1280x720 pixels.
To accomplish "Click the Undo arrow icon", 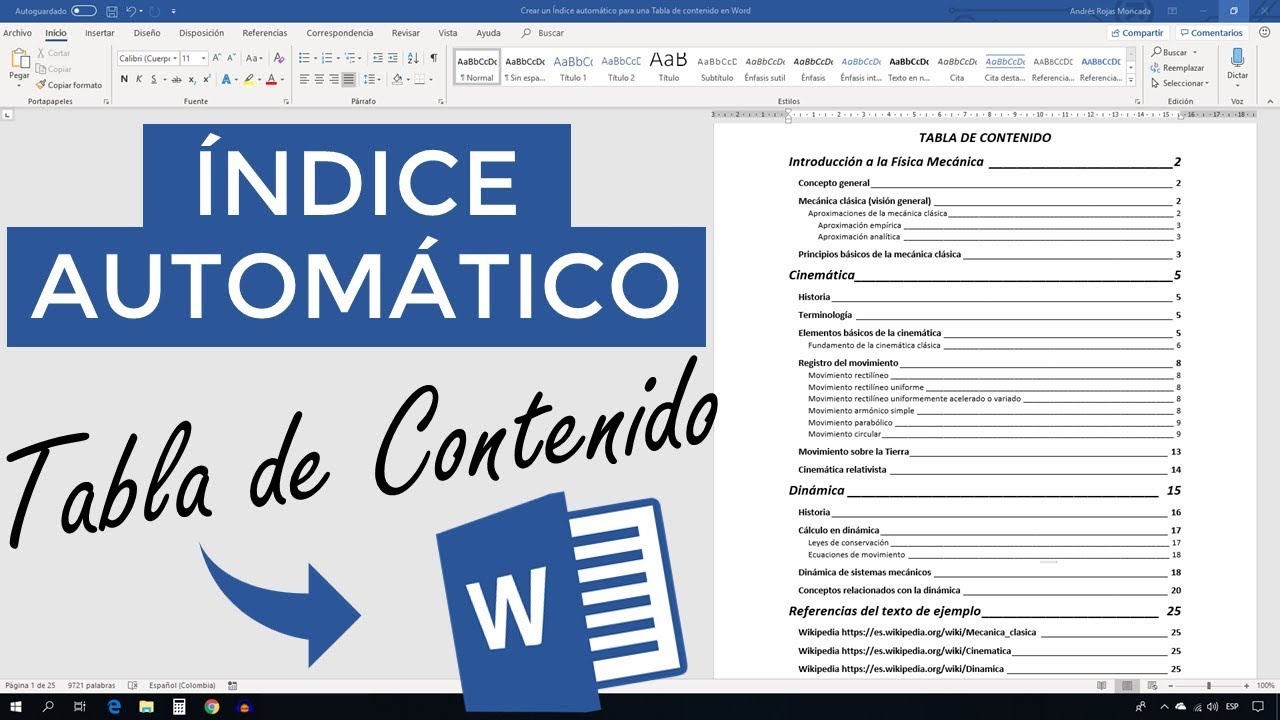I will (x=131, y=11).
